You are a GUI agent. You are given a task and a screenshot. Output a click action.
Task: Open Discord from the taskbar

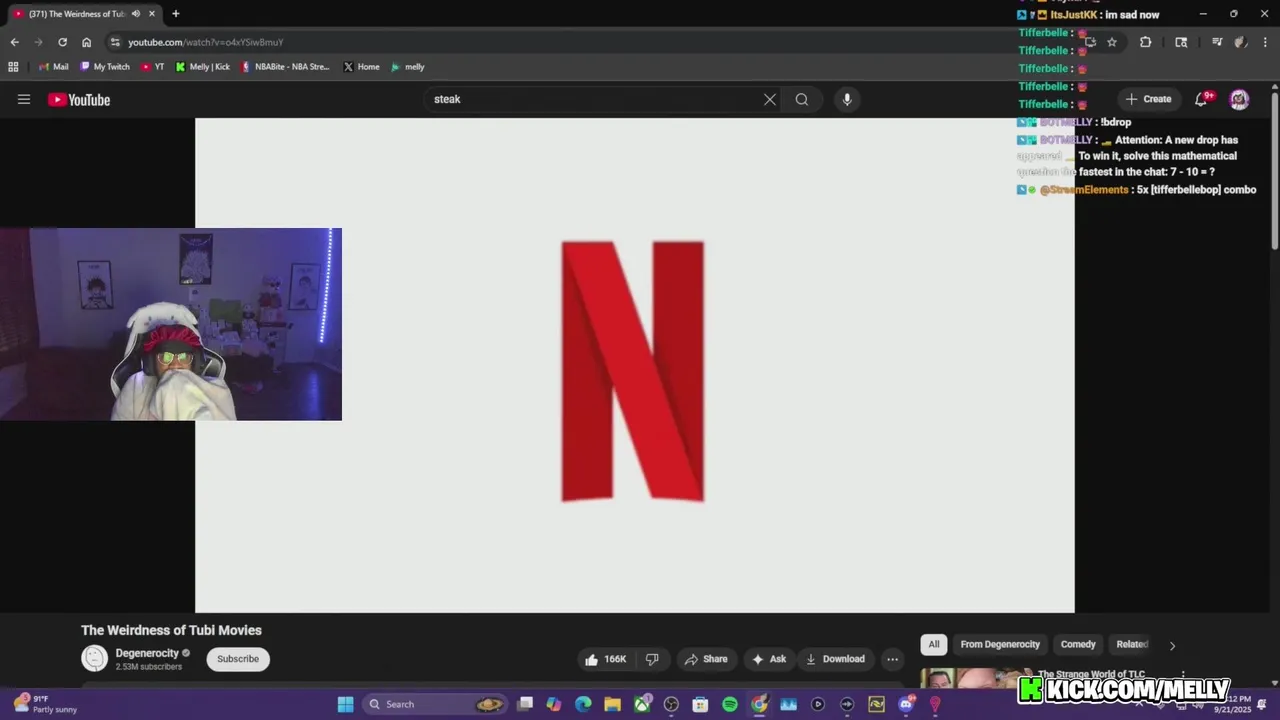tap(906, 704)
